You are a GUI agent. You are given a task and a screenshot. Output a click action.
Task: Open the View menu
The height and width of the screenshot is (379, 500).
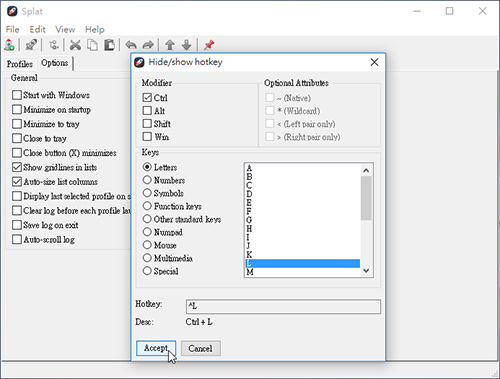coord(65,30)
